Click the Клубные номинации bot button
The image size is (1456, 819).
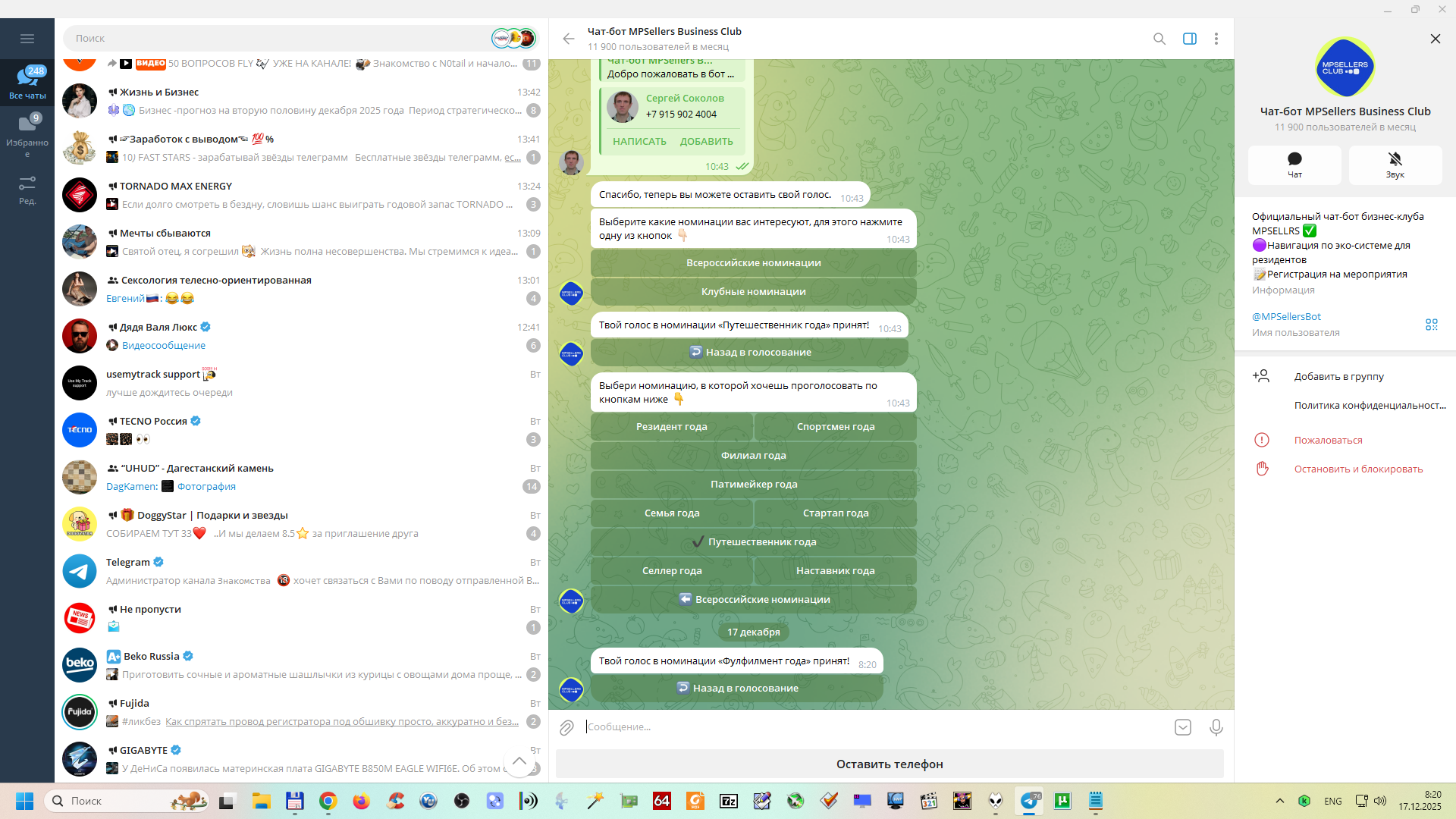[753, 292]
